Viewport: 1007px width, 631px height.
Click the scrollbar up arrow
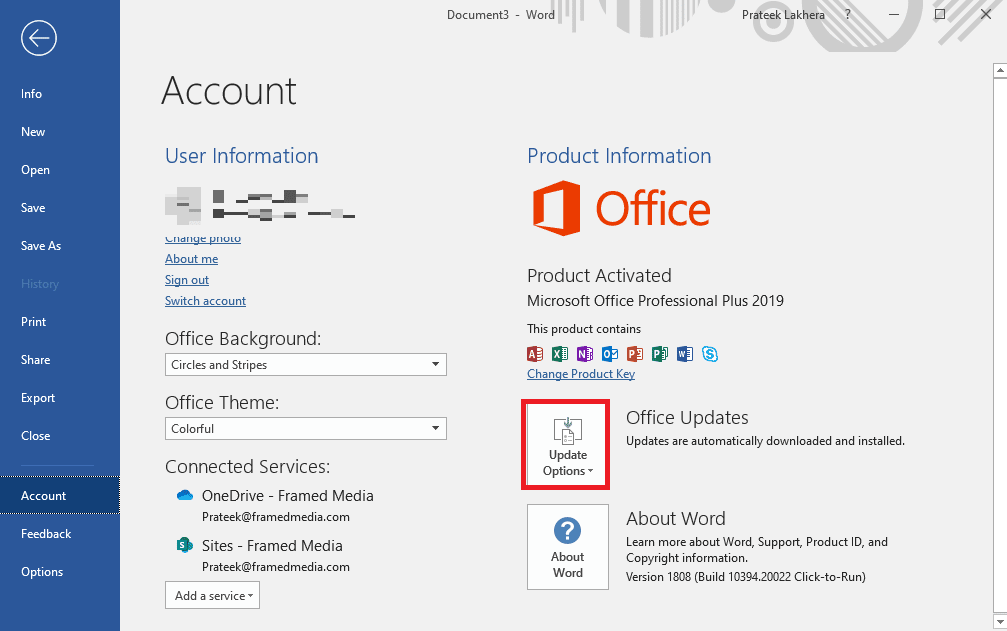[1000, 70]
